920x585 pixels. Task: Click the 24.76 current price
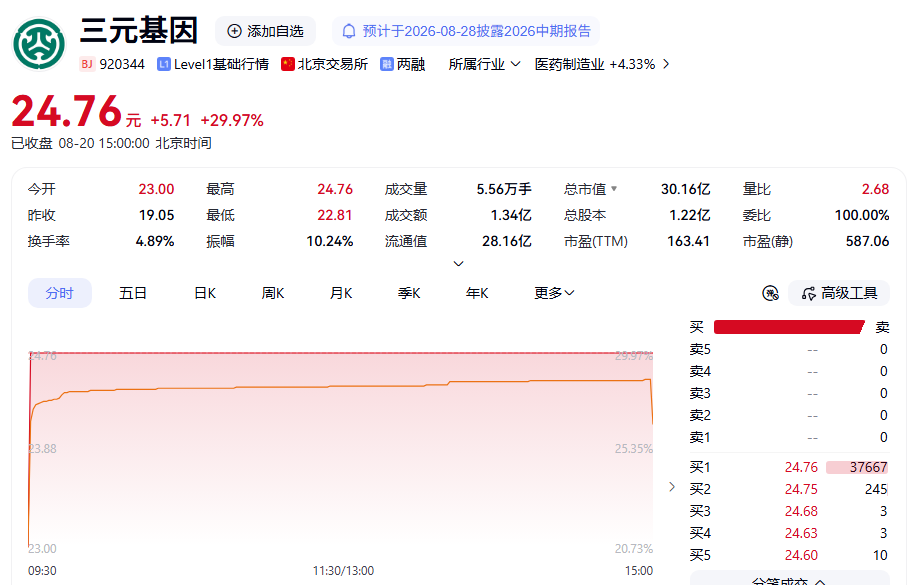(66, 111)
